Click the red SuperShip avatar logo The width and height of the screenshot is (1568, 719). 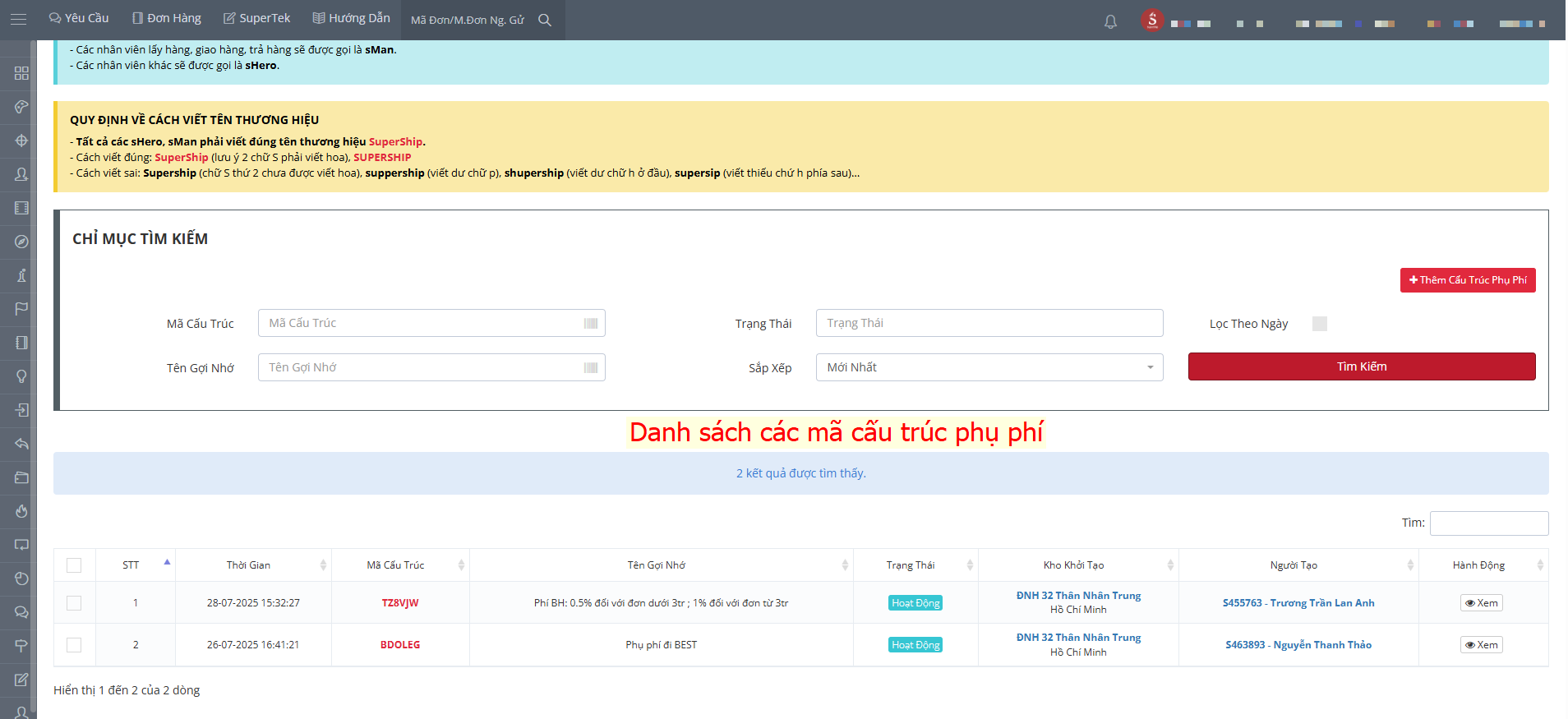1152,21
